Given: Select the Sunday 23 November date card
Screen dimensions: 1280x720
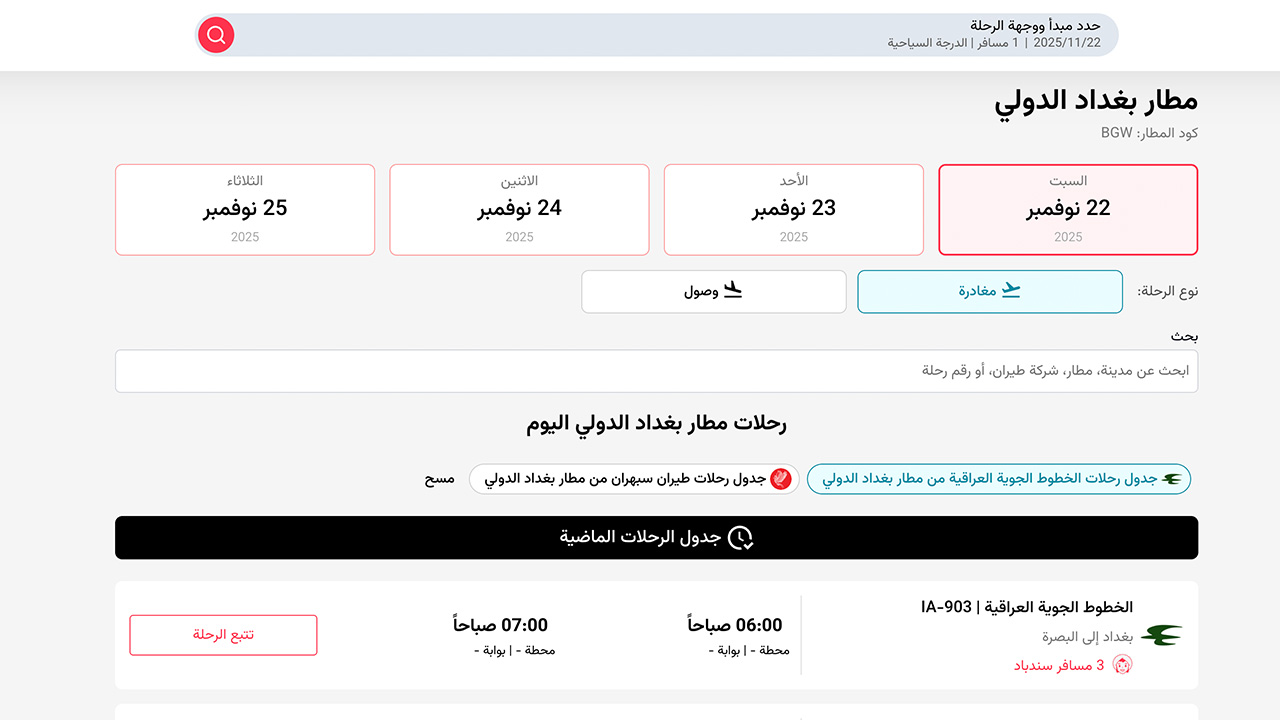Looking at the screenshot, I should (x=794, y=210).
